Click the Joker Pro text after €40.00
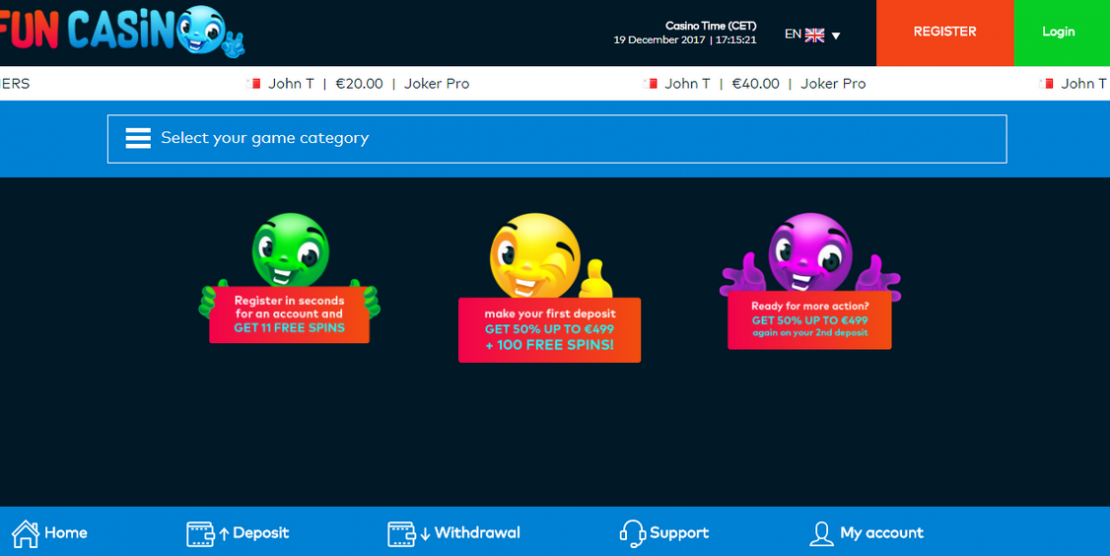Viewport: 1110px width, 556px height. pyautogui.click(x=833, y=84)
